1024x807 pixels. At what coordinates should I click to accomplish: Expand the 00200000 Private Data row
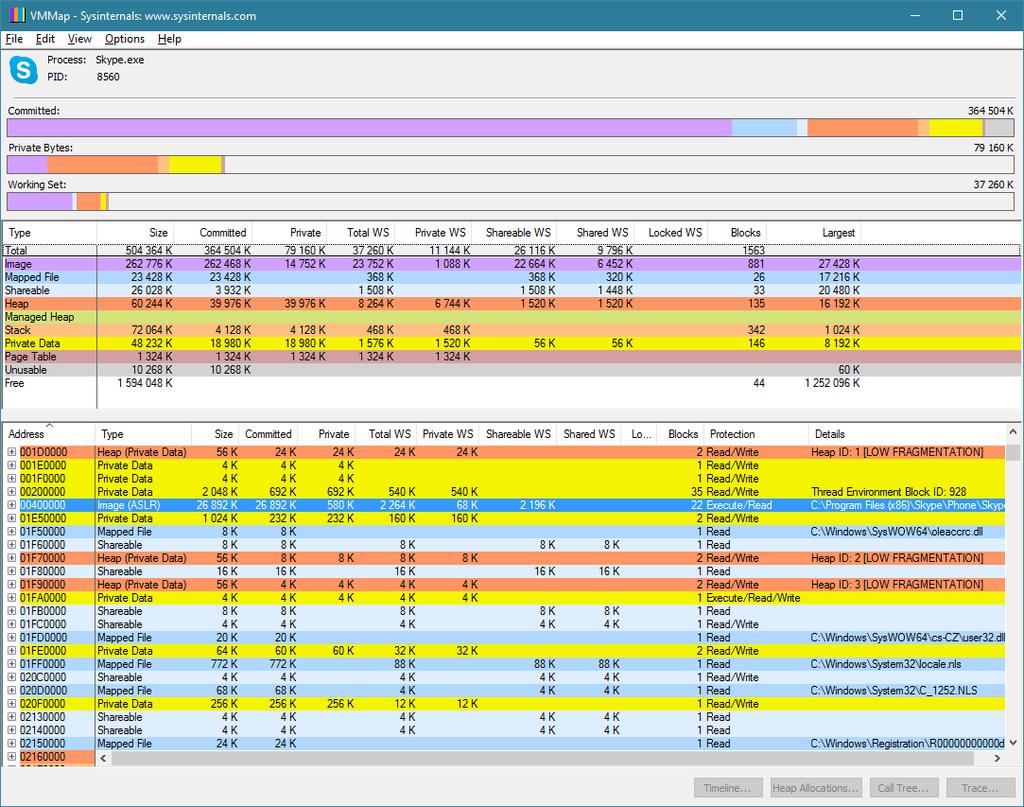coord(12,492)
